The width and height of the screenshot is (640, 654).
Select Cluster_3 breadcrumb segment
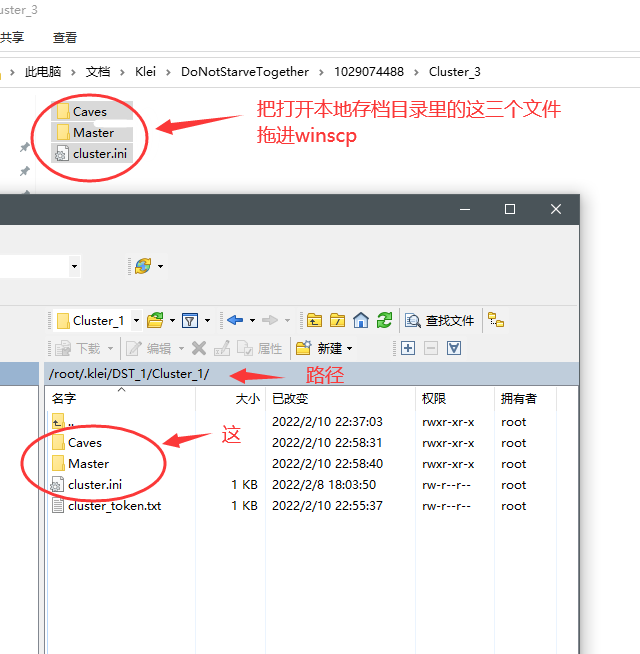click(455, 72)
